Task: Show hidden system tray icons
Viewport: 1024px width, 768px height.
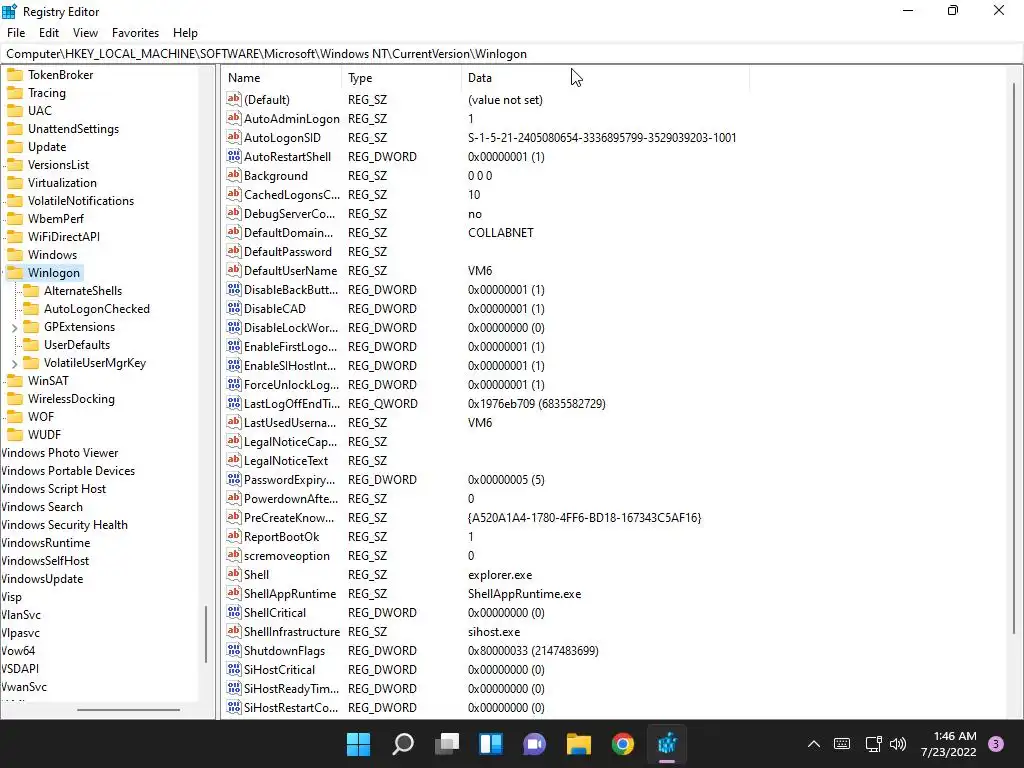Action: (814, 744)
